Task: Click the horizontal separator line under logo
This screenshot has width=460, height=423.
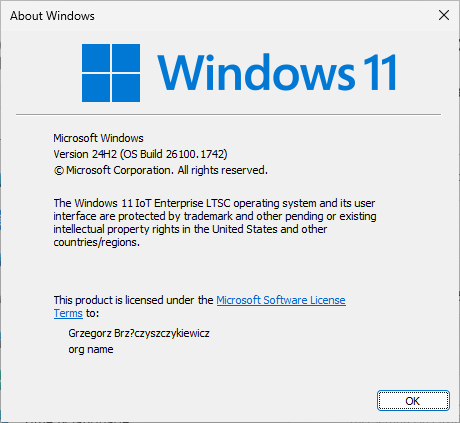Action: pos(228,114)
